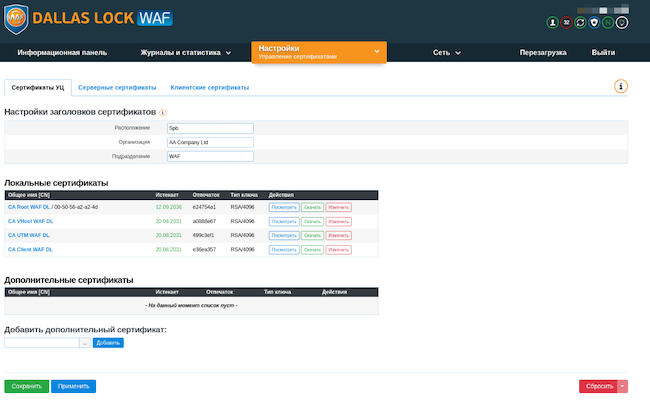Screen dimensions: 650x401
Task: View the CA Root WAF DL certificate
Action: [284, 207]
